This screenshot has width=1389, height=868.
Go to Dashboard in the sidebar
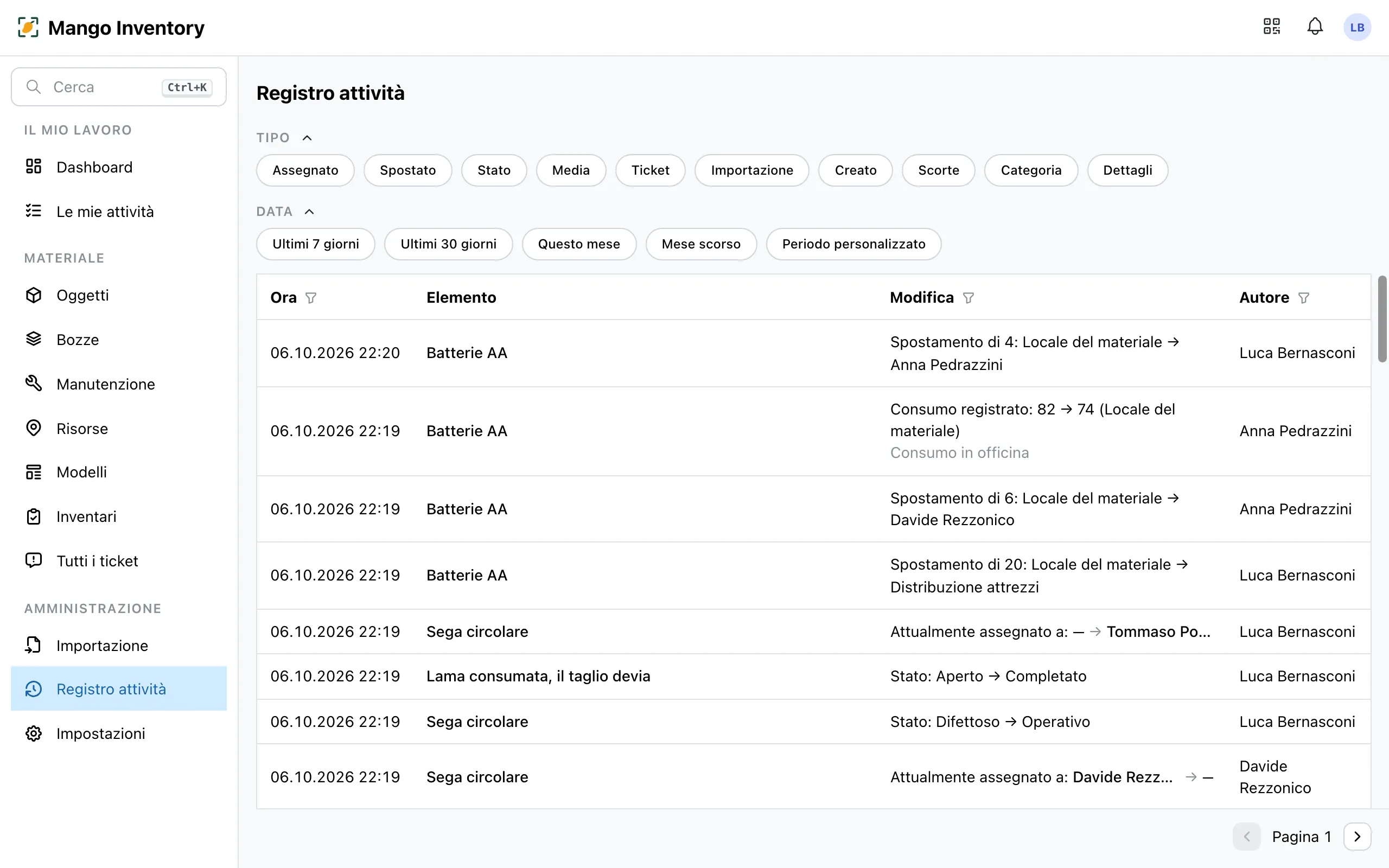tap(119, 167)
